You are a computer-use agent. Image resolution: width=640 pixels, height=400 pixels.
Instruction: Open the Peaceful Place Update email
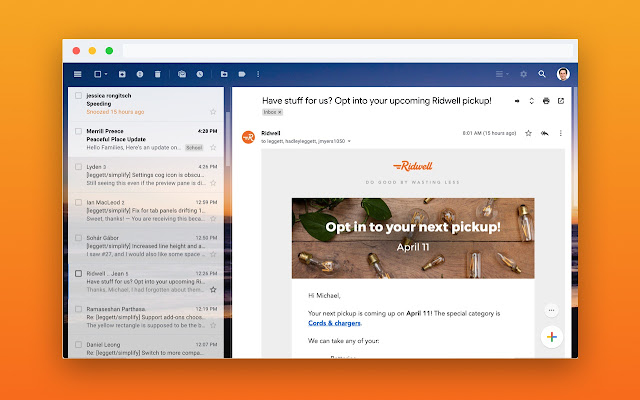click(x=147, y=139)
